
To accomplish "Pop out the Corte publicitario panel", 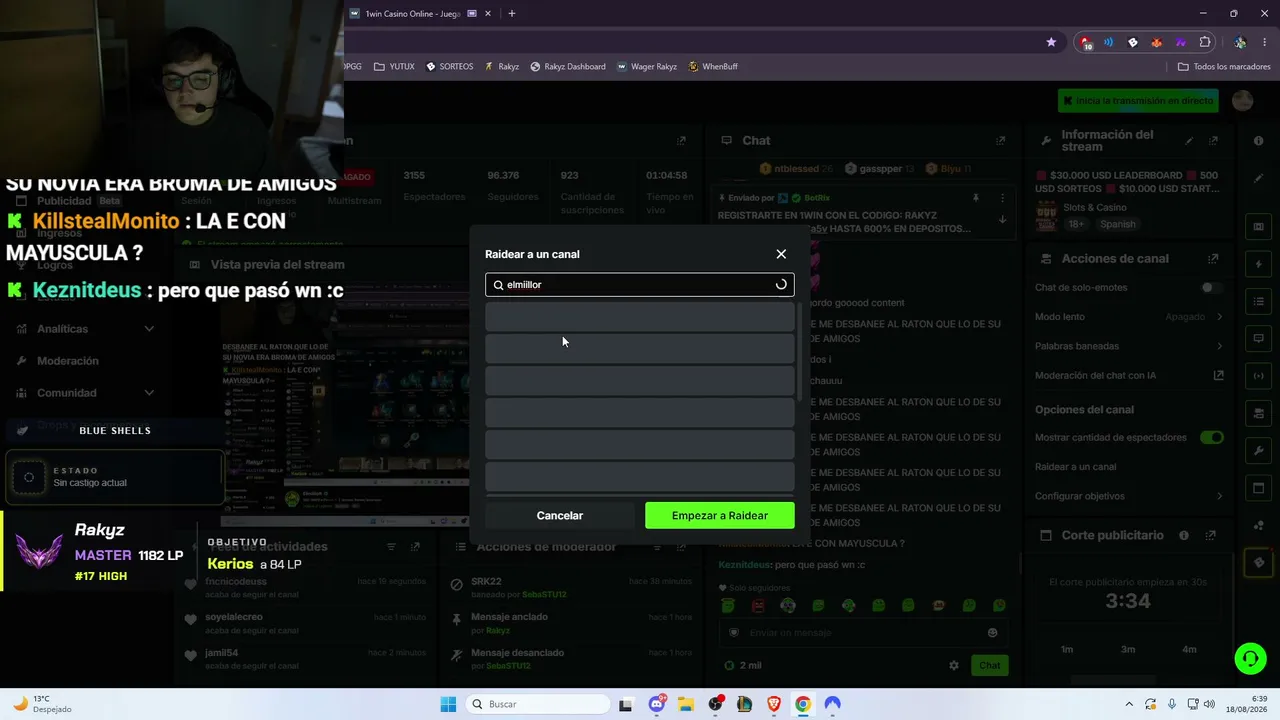I will 1211,536.
